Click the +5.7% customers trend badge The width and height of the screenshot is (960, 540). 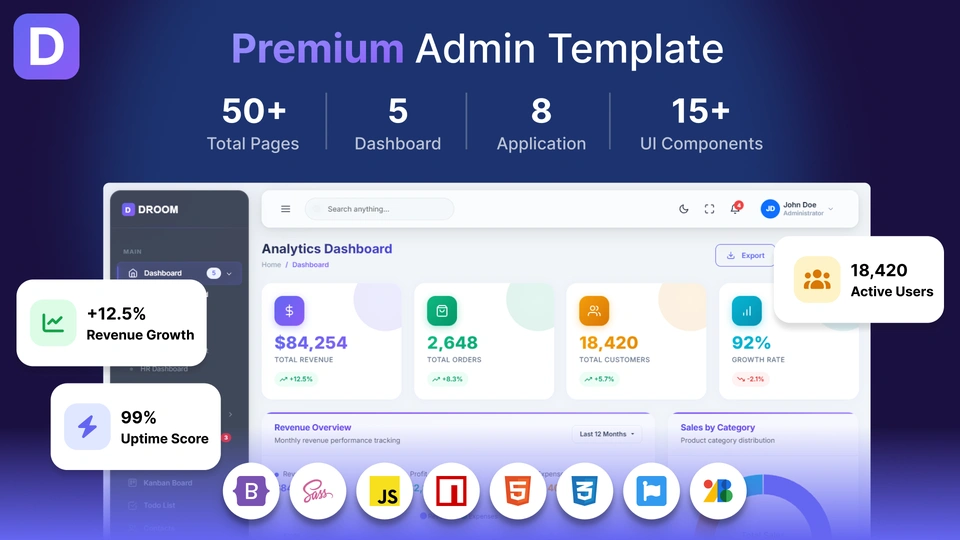[x=600, y=379]
